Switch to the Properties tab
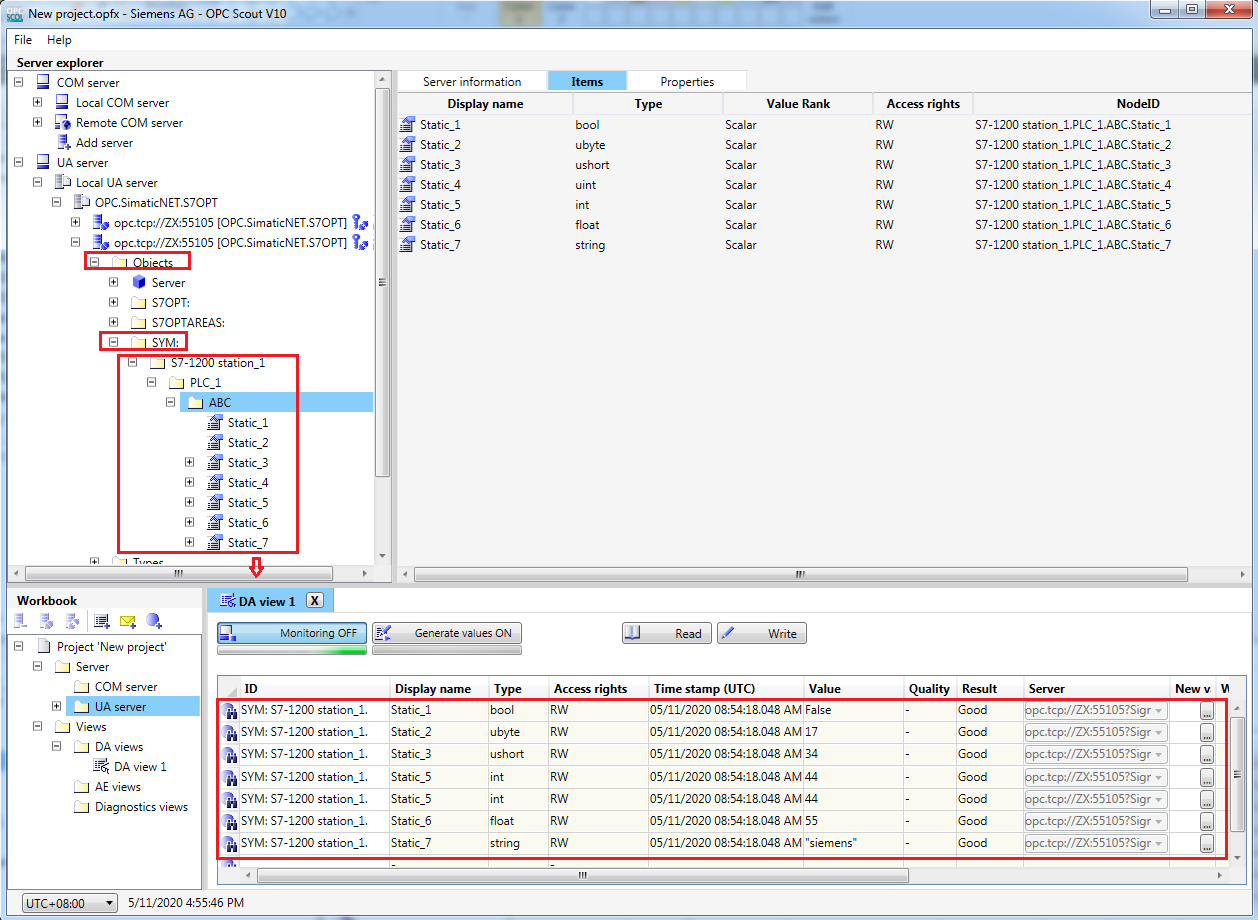 (x=687, y=82)
